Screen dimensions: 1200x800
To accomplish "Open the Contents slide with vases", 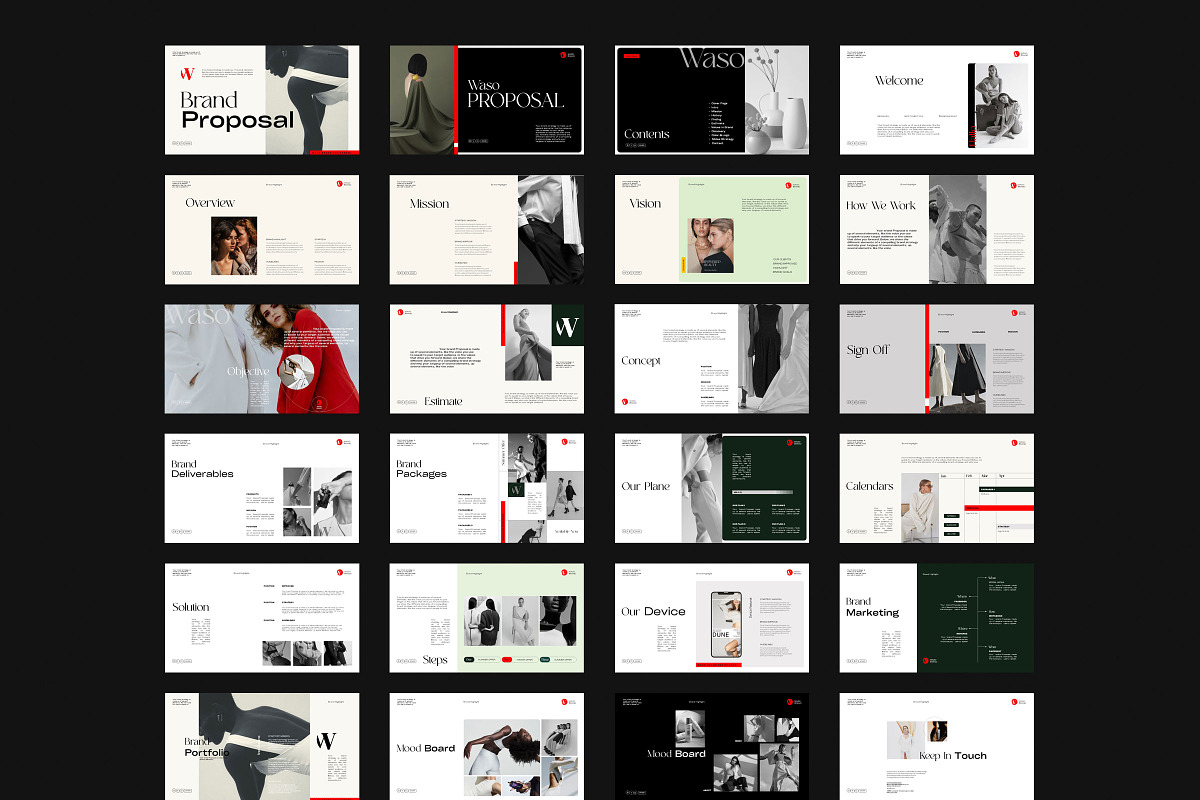I will [712, 100].
